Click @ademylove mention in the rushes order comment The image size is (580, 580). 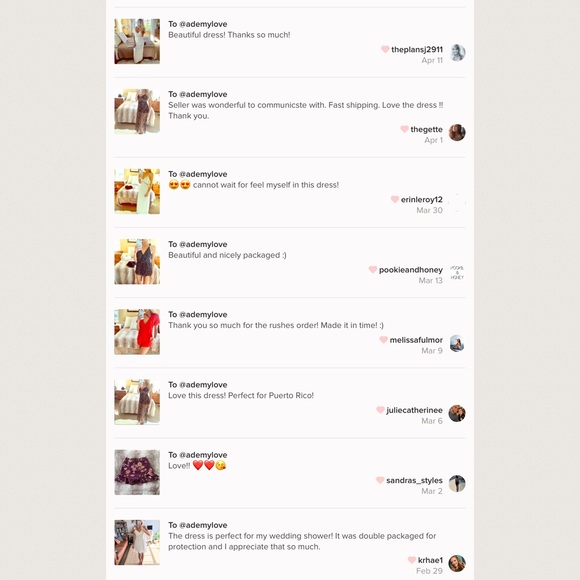pos(203,314)
